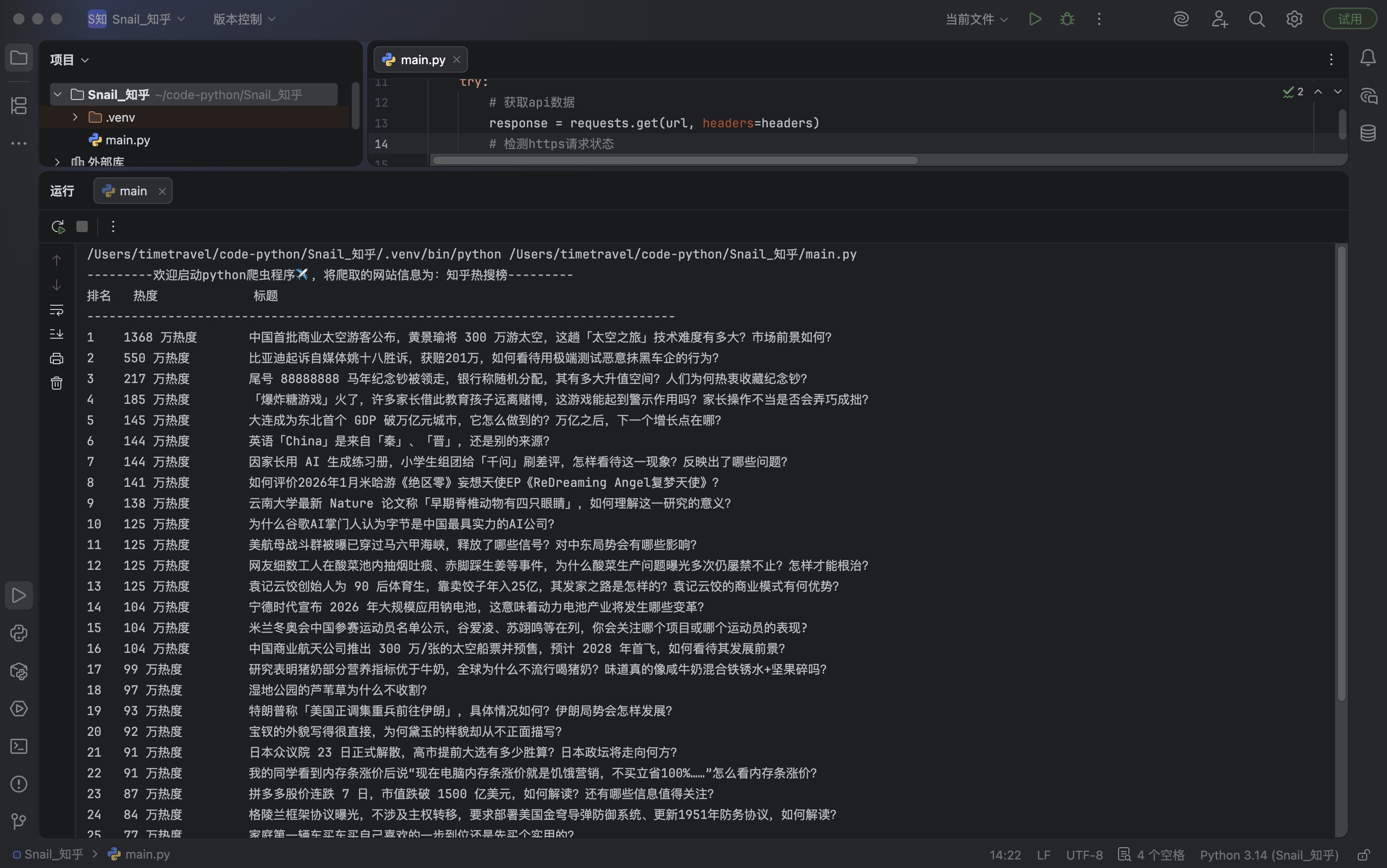Open the AI Assistant swirl icon in title bar
1387x868 pixels.
(1181, 19)
